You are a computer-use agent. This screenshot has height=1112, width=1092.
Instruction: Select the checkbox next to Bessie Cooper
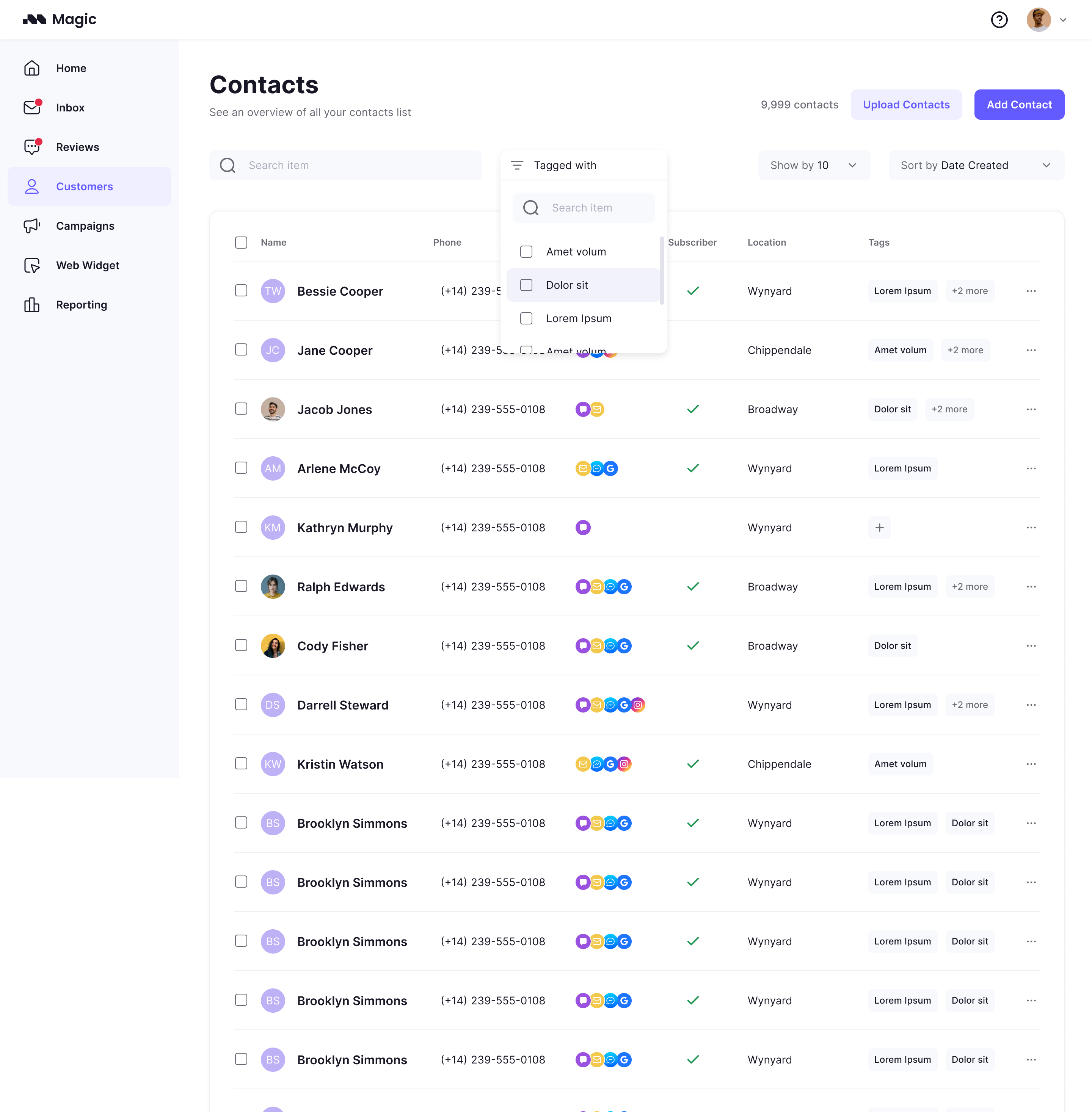[241, 291]
